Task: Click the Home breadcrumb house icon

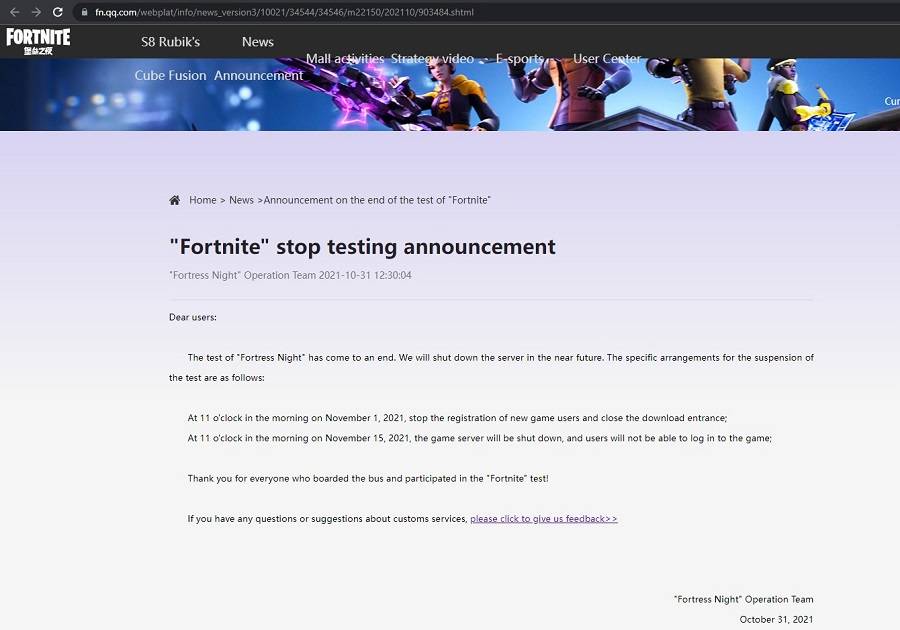Action: [x=174, y=199]
